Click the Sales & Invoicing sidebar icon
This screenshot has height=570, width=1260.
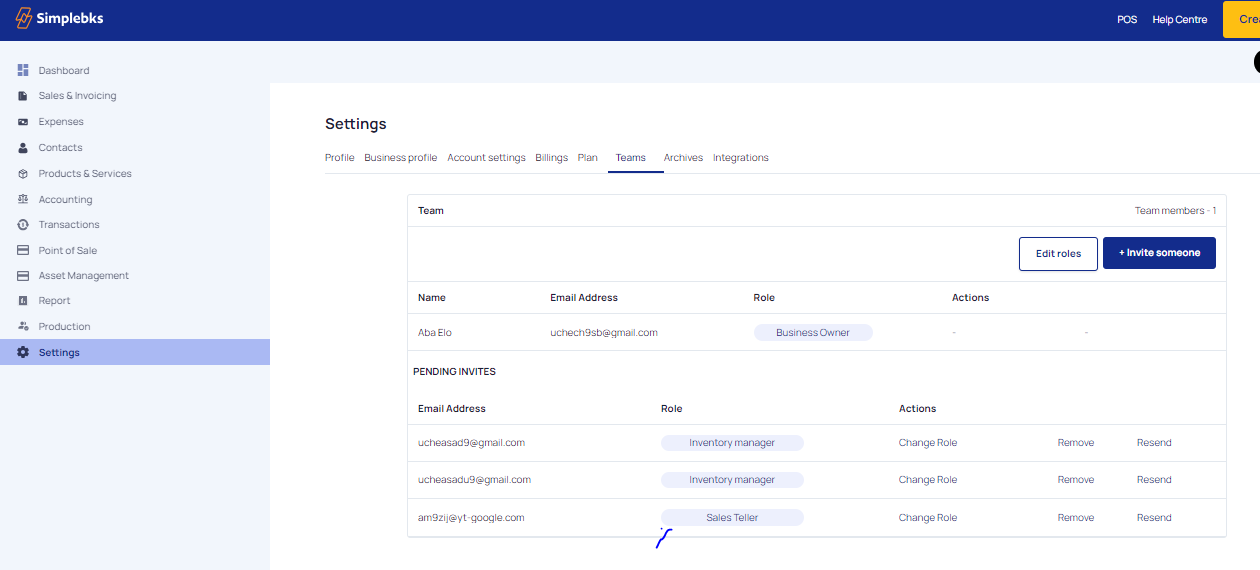click(x=23, y=96)
